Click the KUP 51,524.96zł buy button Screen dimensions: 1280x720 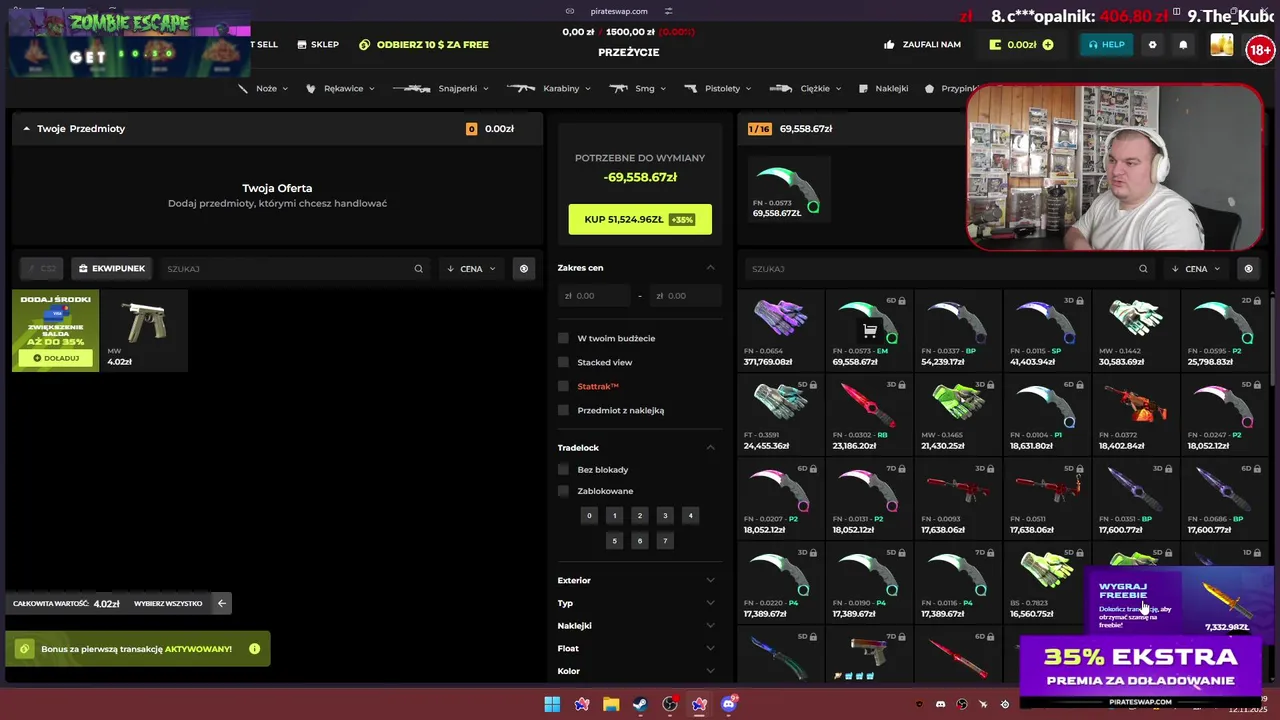(640, 219)
